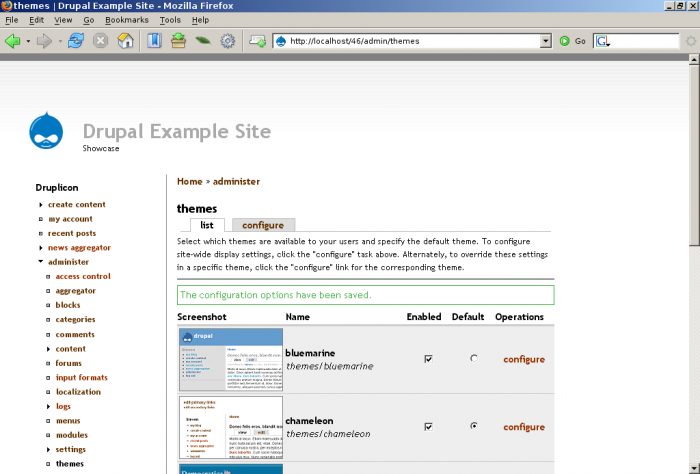Click the bluemarine theme screenshot thumbnail
This screenshot has height=474, width=700.
coord(231,360)
